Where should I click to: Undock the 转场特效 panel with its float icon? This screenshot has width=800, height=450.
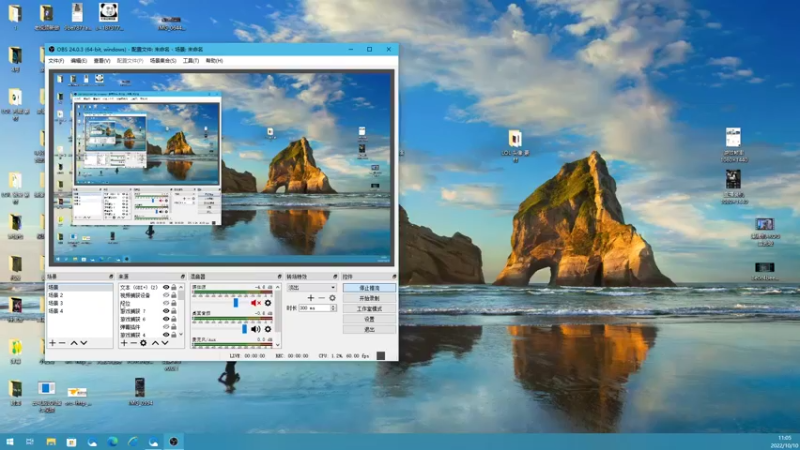point(335,277)
